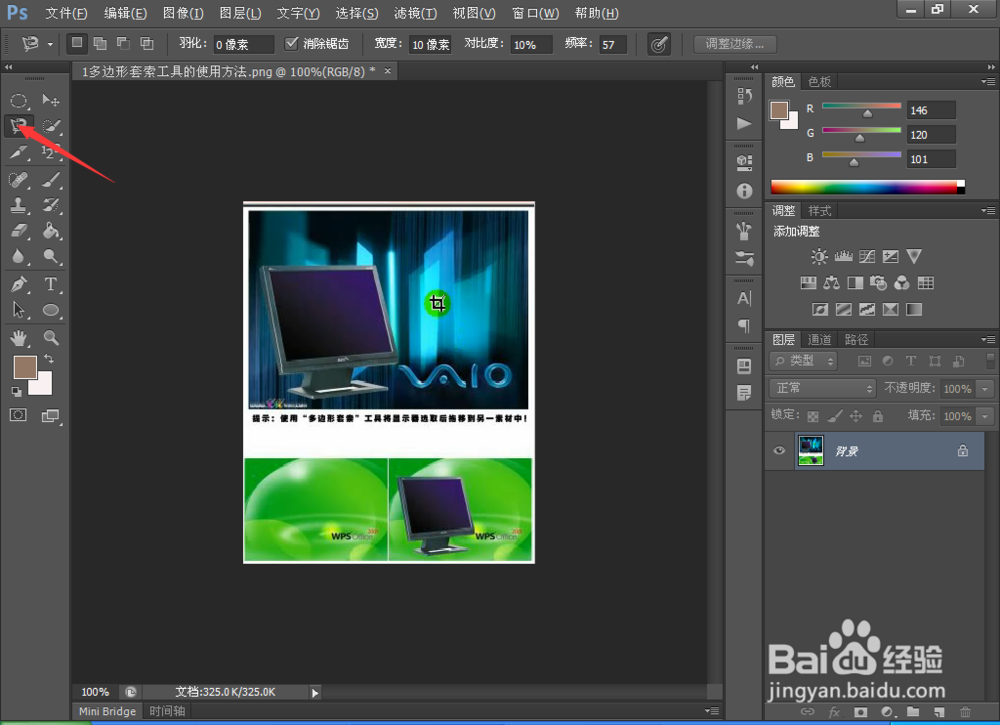Collapse the toolbox panel arrows
This screenshot has height=725, width=1000.
point(8,67)
